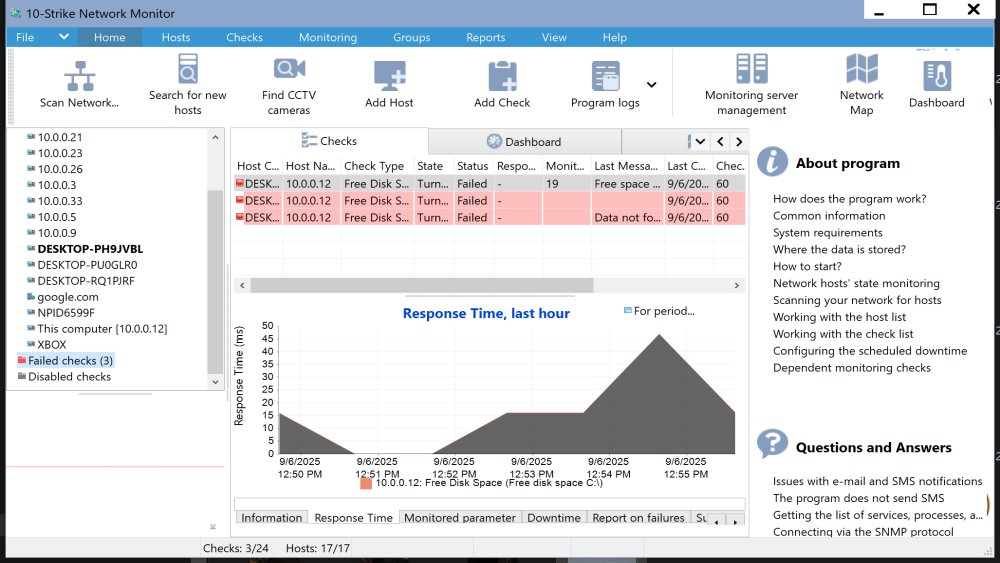1000x563 pixels.
Task: Click the Checks: 3/24 status bar entry
Action: [235, 548]
